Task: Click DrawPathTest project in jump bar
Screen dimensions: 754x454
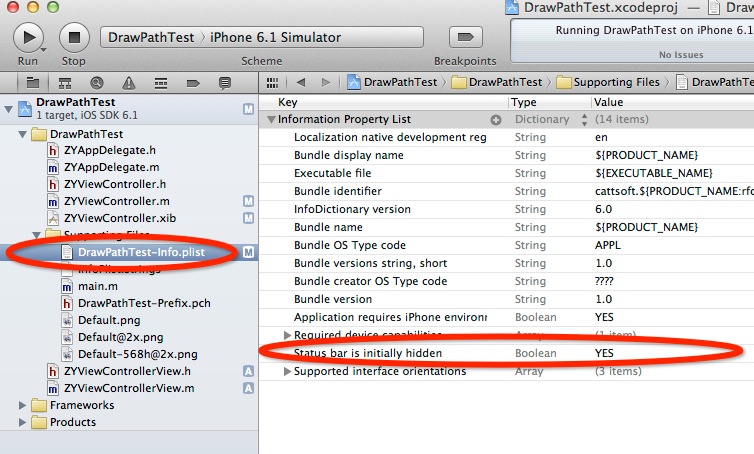Action: tap(392, 82)
